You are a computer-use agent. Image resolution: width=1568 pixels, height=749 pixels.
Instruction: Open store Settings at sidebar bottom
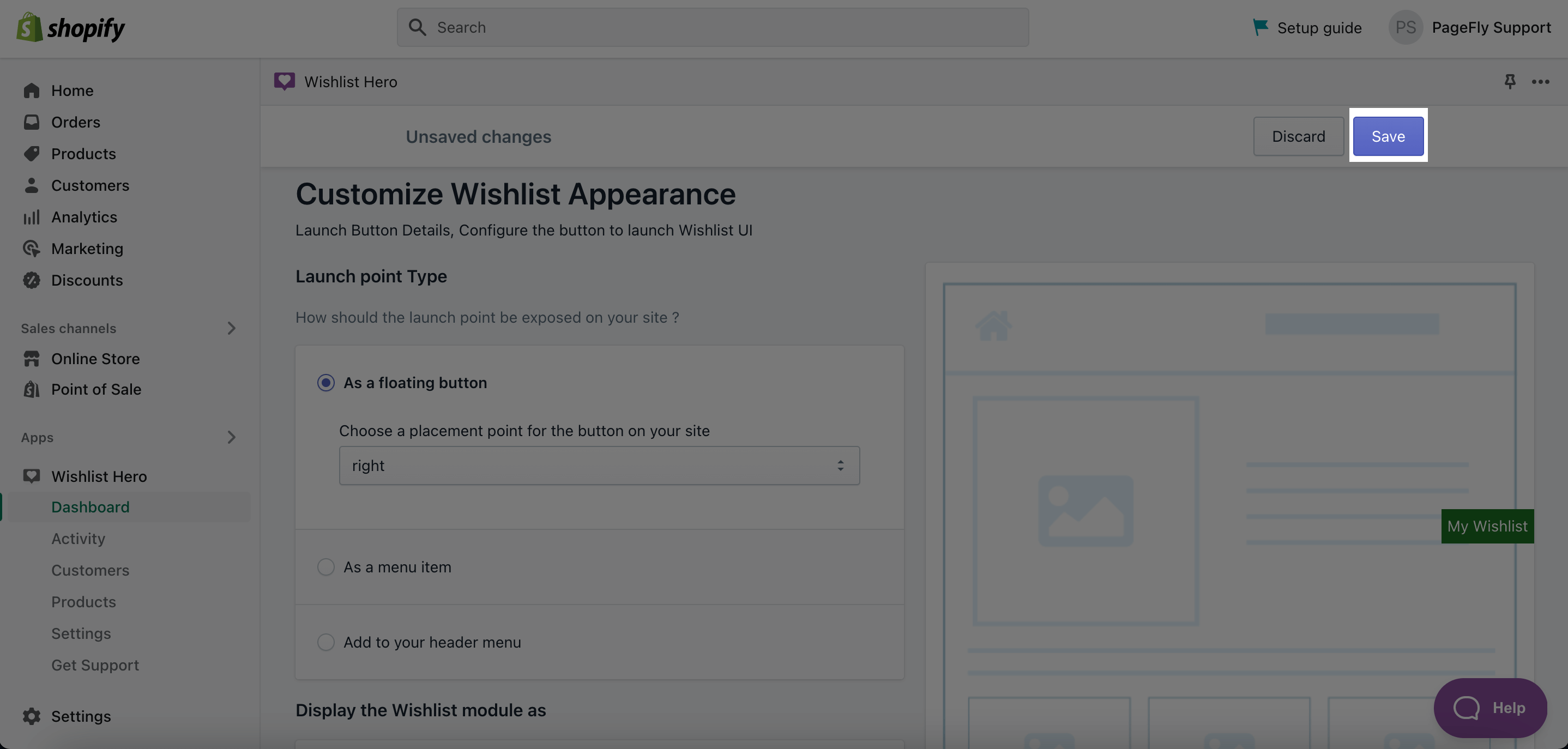81,716
